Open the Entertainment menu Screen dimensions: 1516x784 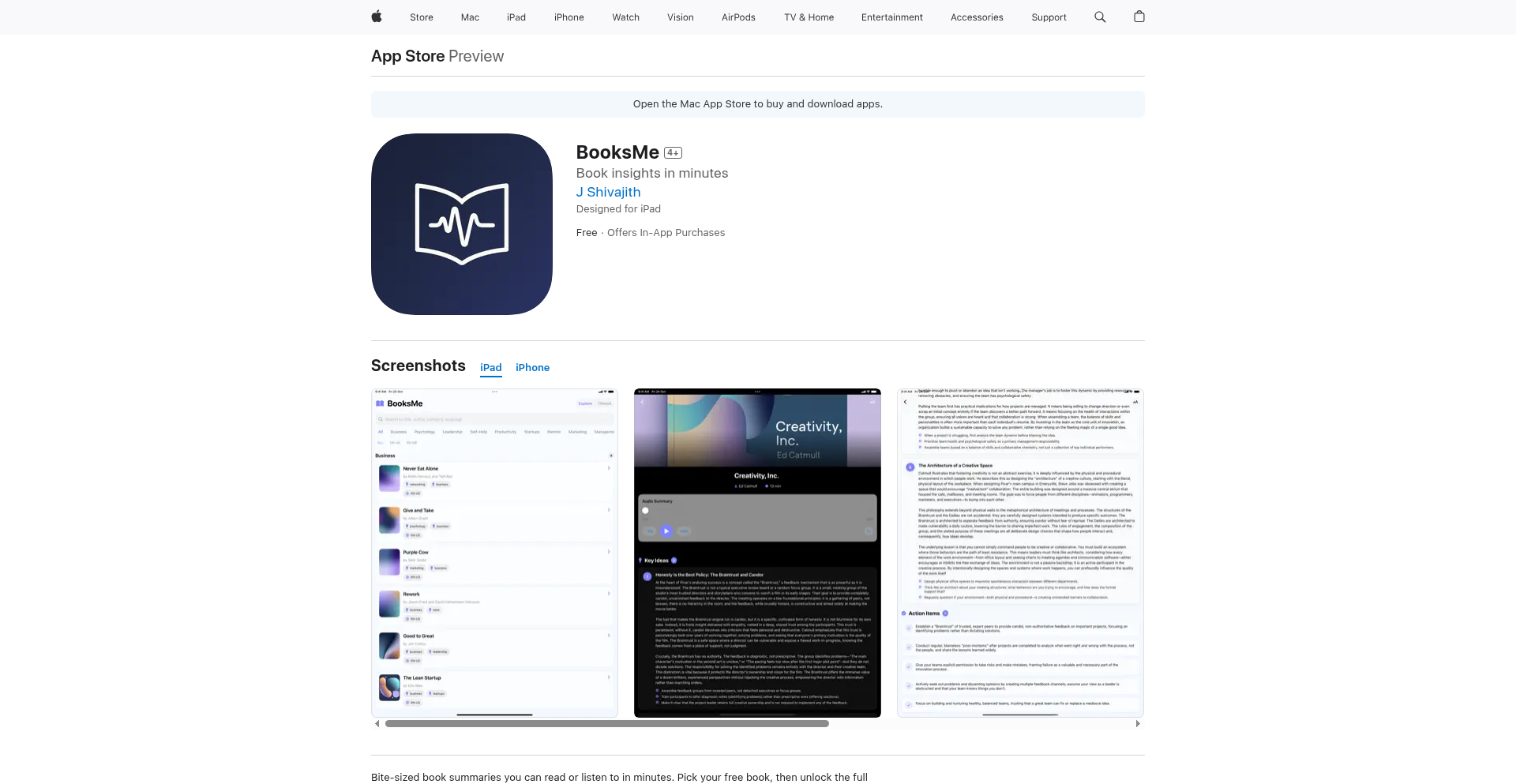point(892,17)
